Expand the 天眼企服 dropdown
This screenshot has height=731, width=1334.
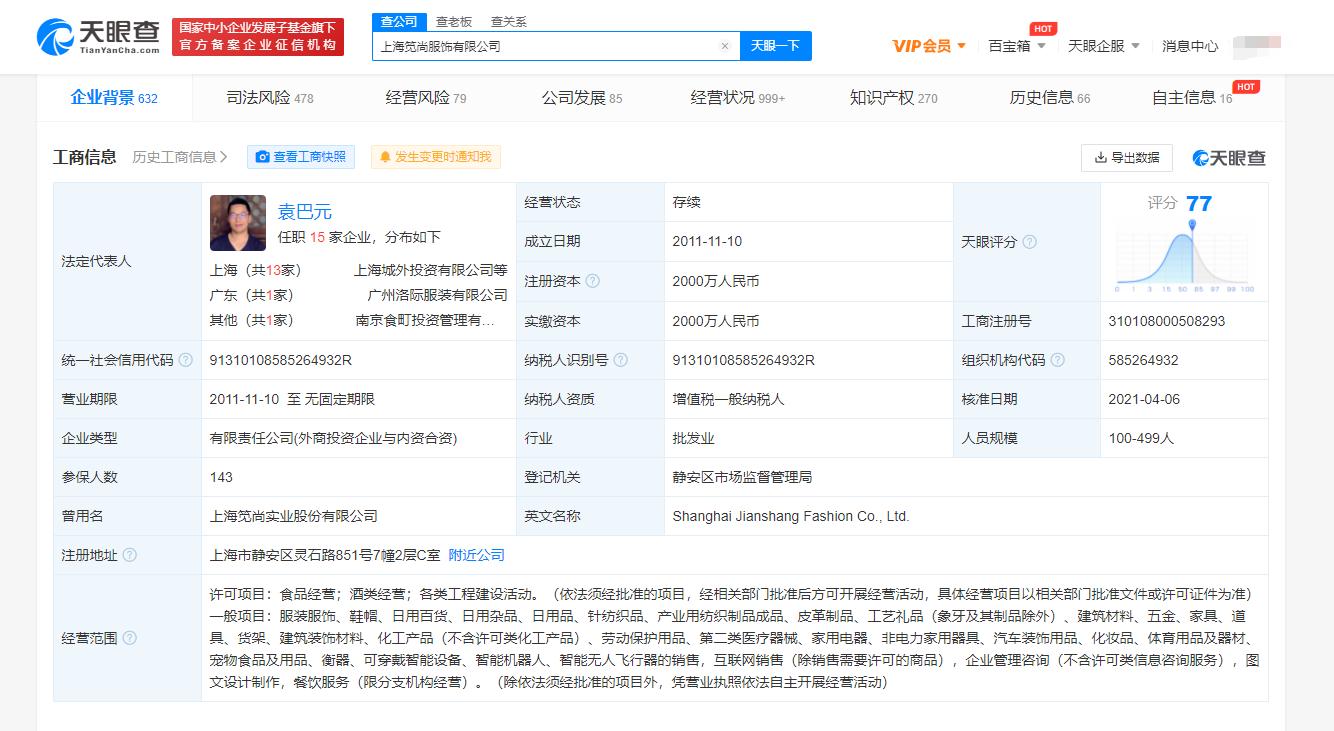click(1104, 45)
